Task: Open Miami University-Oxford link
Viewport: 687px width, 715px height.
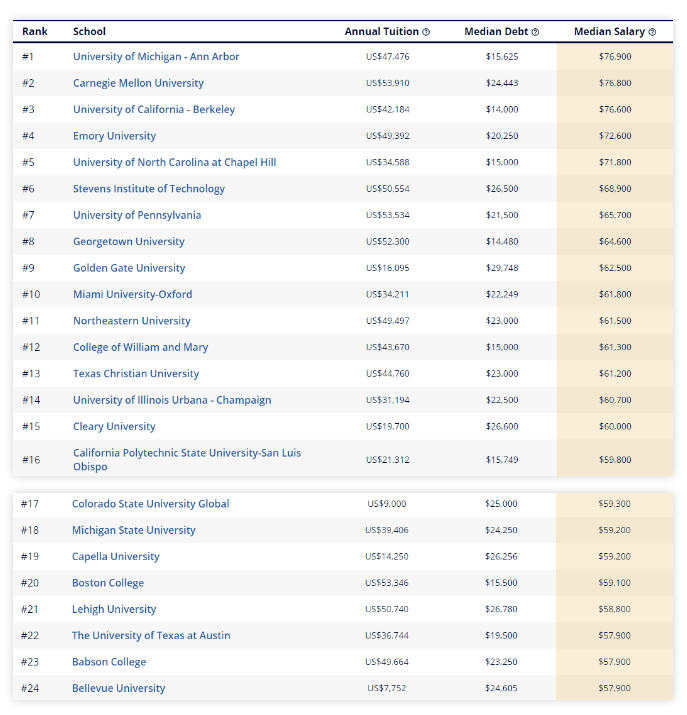Action: [133, 295]
